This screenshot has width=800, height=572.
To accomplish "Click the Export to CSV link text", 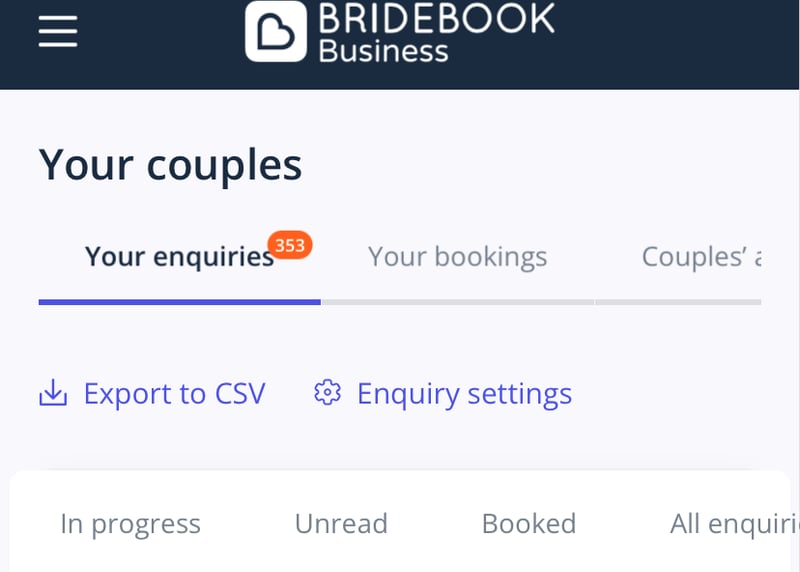I will [174, 394].
